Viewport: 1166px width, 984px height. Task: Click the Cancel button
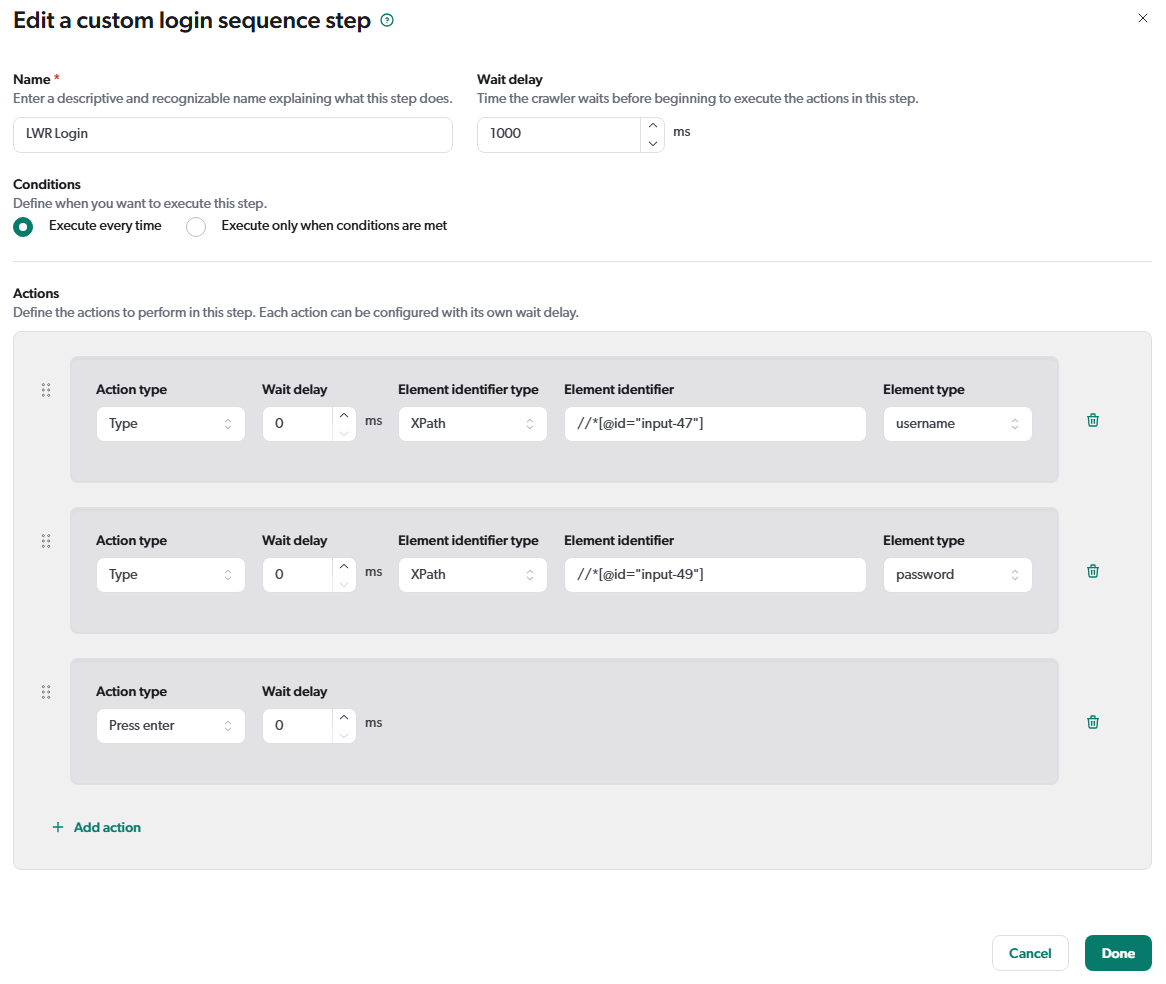[1030, 953]
